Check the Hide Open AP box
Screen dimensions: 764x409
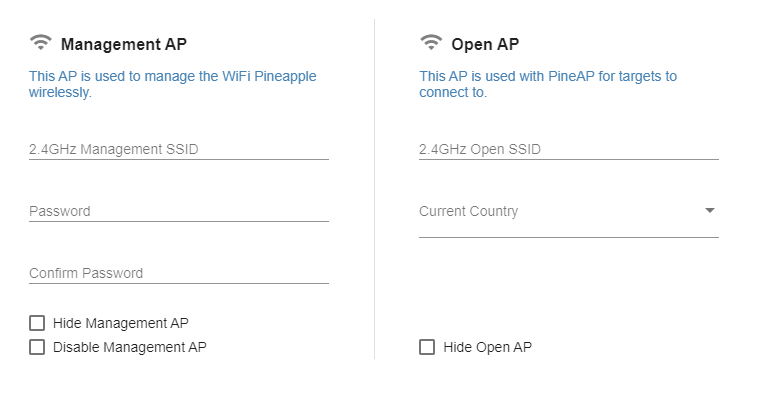(x=427, y=347)
